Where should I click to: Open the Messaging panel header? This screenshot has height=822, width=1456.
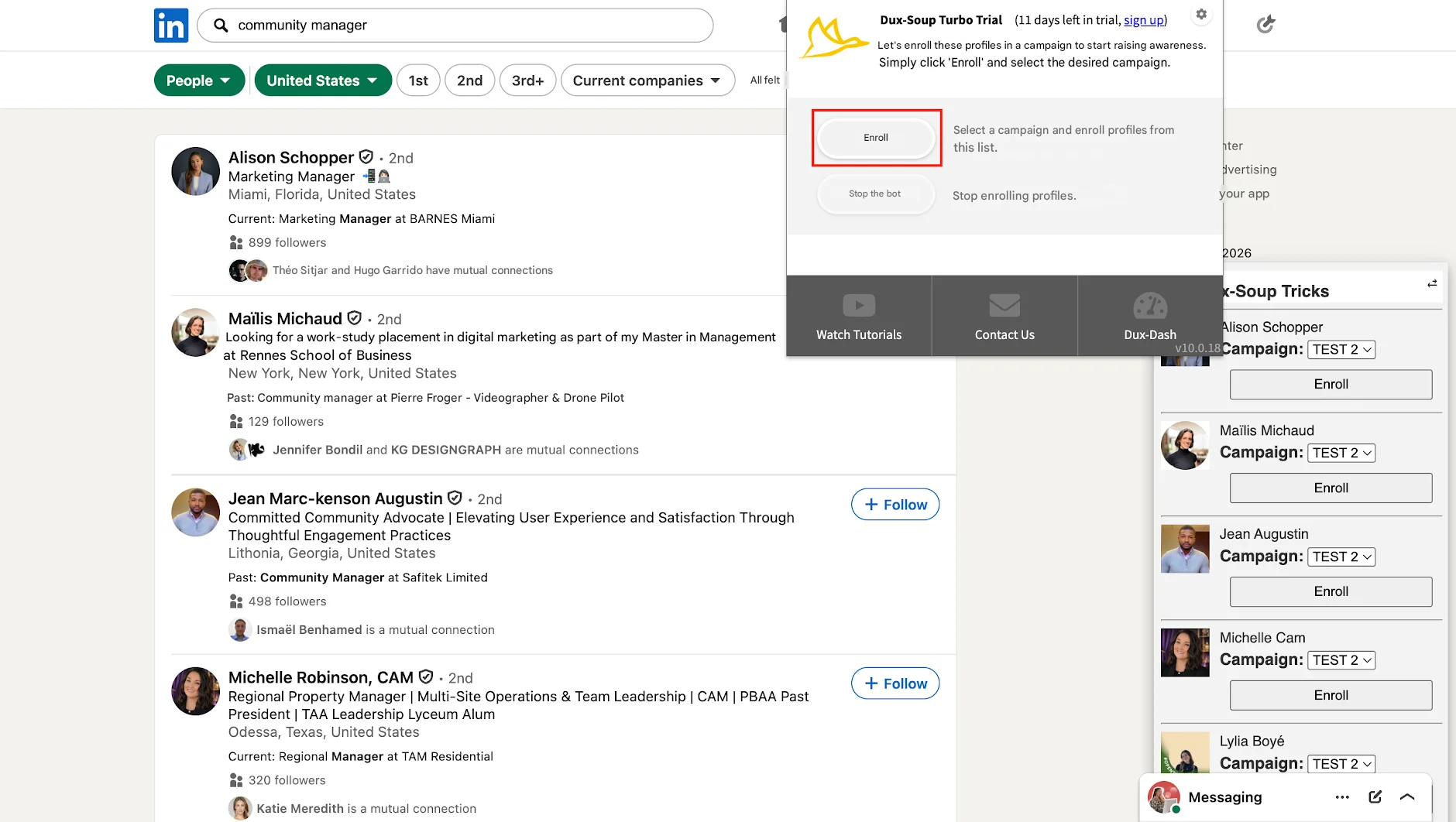[x=1285, y=797]
